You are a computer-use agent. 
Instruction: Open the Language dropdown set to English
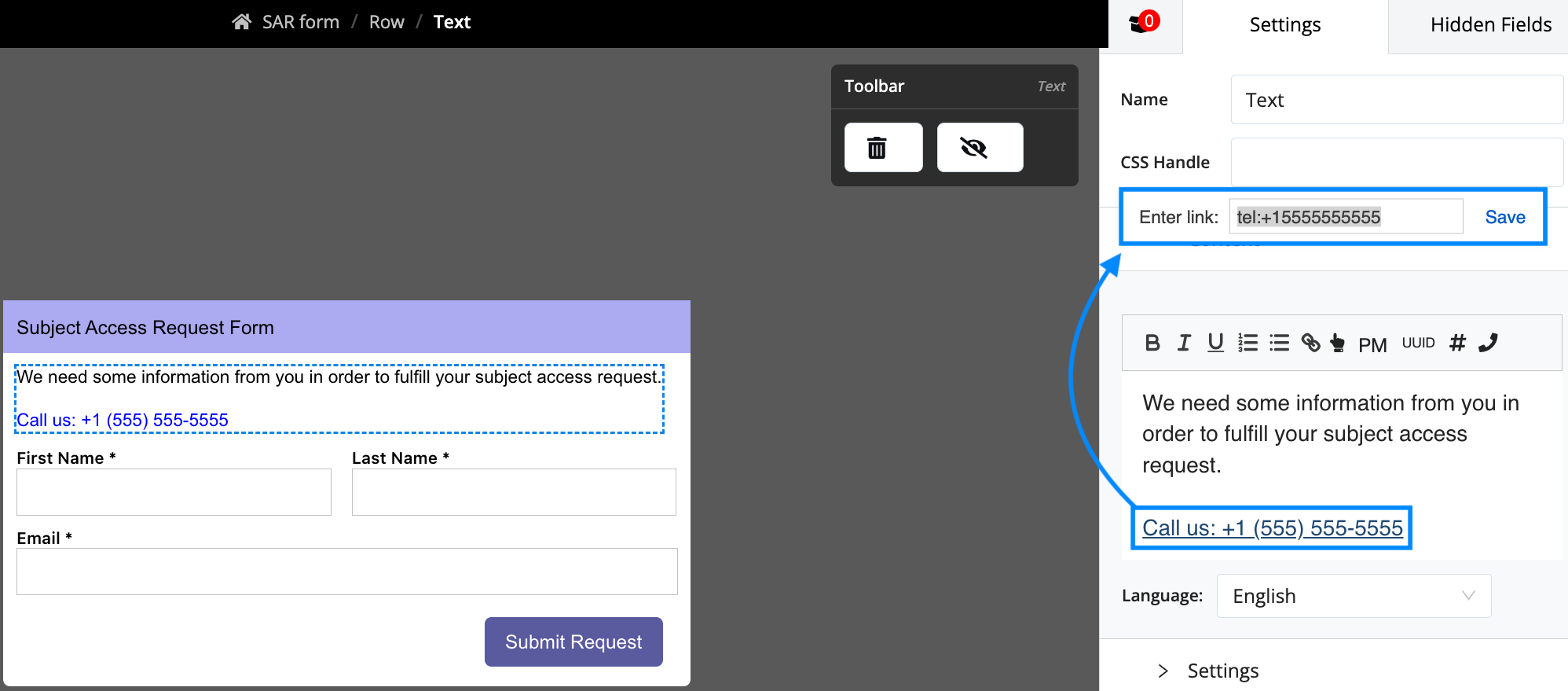coord(1354,596)
